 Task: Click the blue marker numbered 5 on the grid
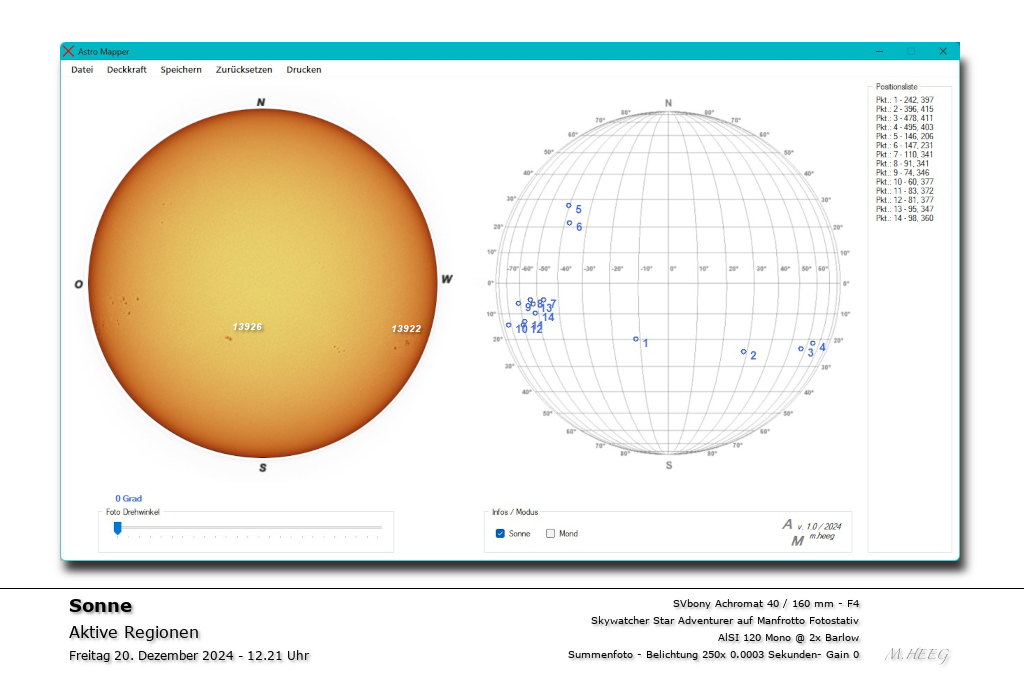pos(570,207)
